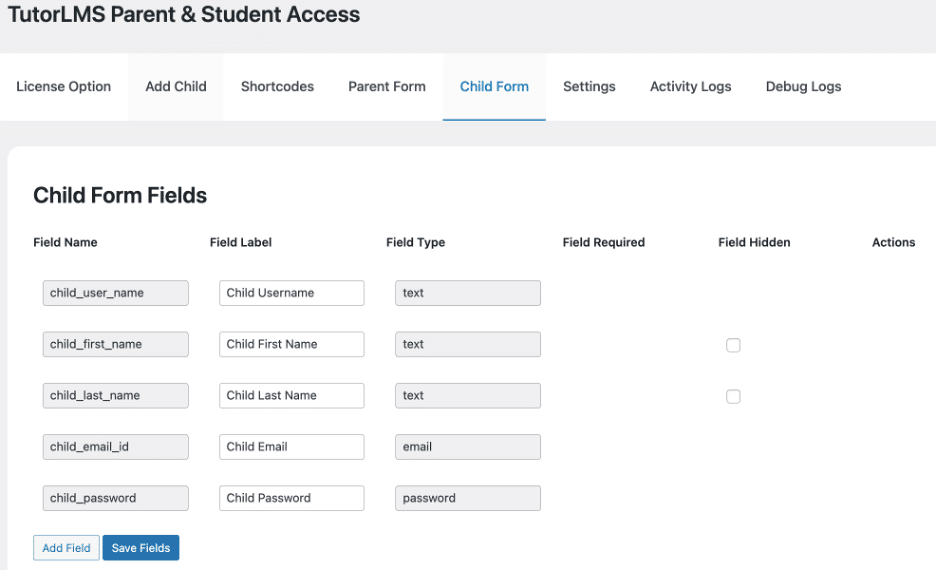Click the text type field for child_last_name
This screenshot has height=570, width=936.
pos(468,396)
